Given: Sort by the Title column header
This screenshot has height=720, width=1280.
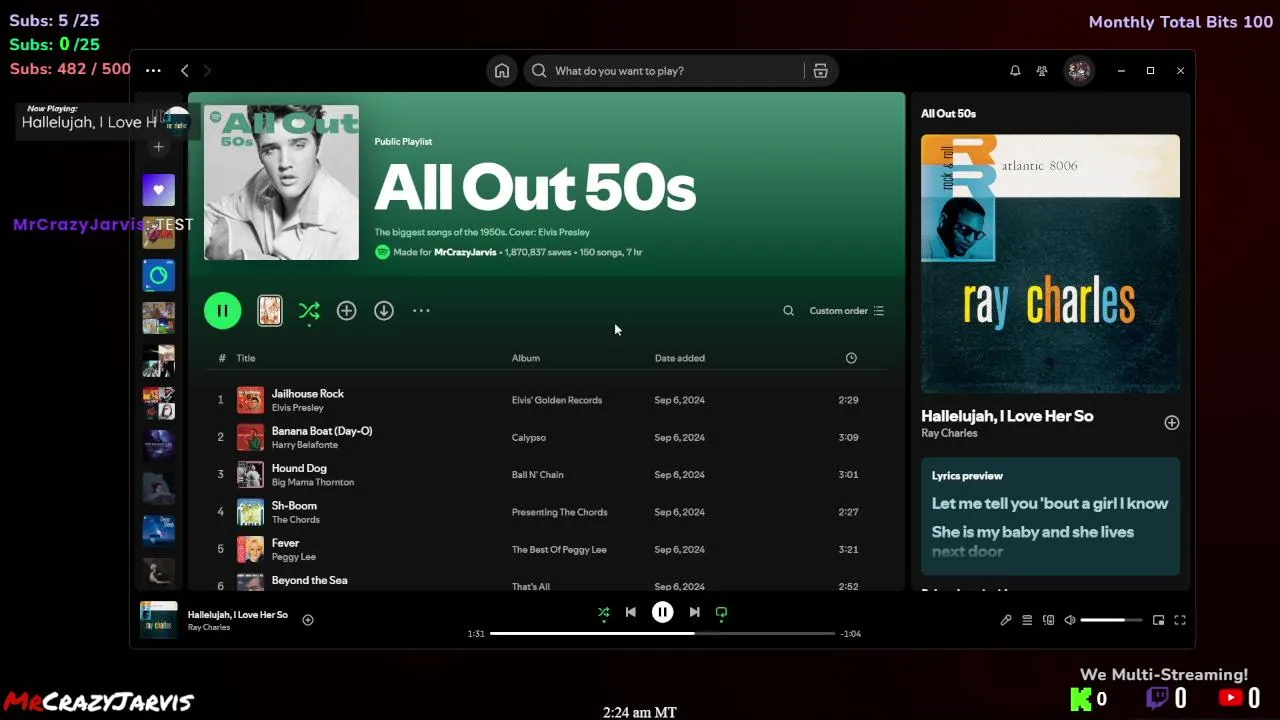Looking at the screenshot, I should (245, 358).
